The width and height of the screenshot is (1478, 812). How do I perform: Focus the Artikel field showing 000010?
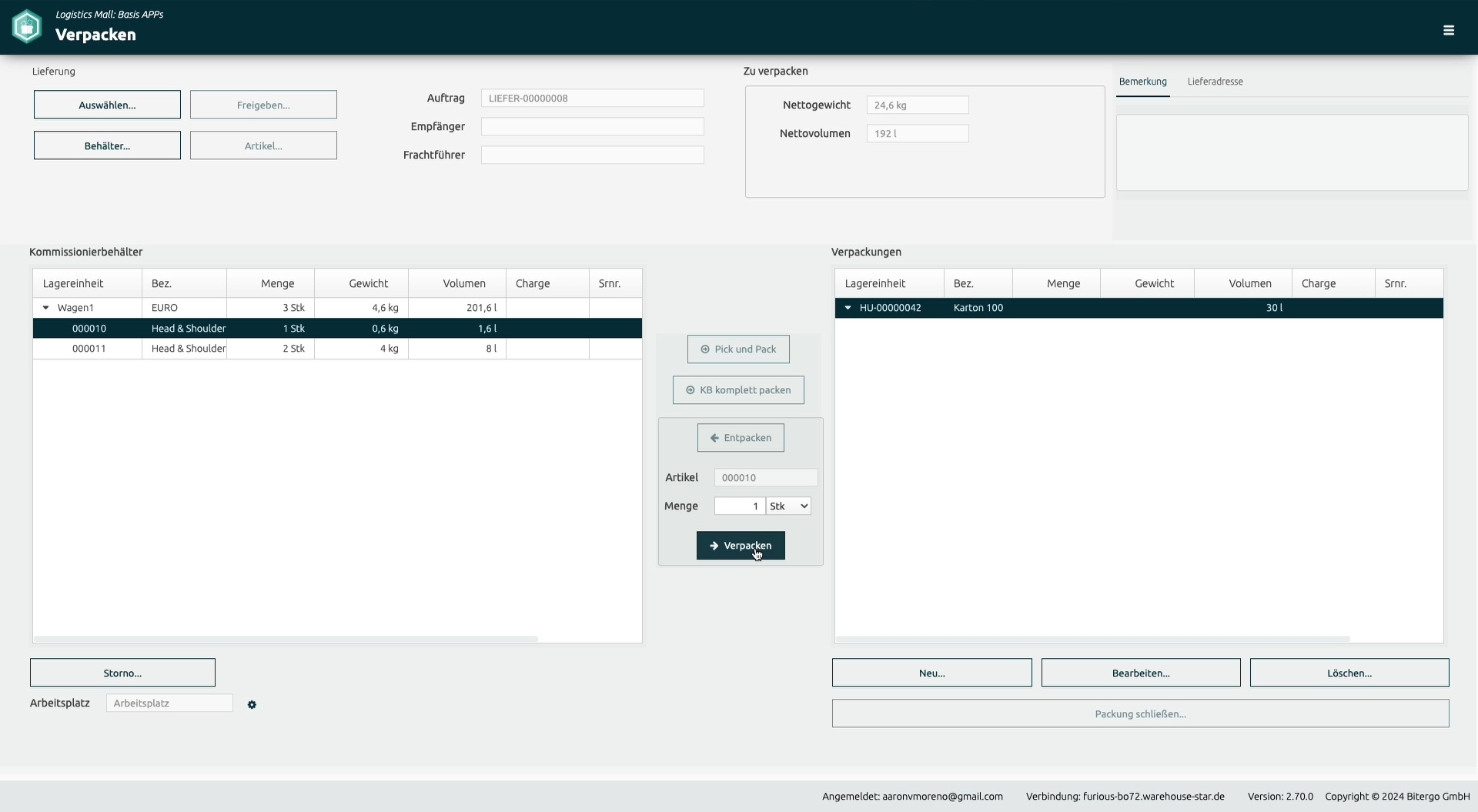point(766,477)
